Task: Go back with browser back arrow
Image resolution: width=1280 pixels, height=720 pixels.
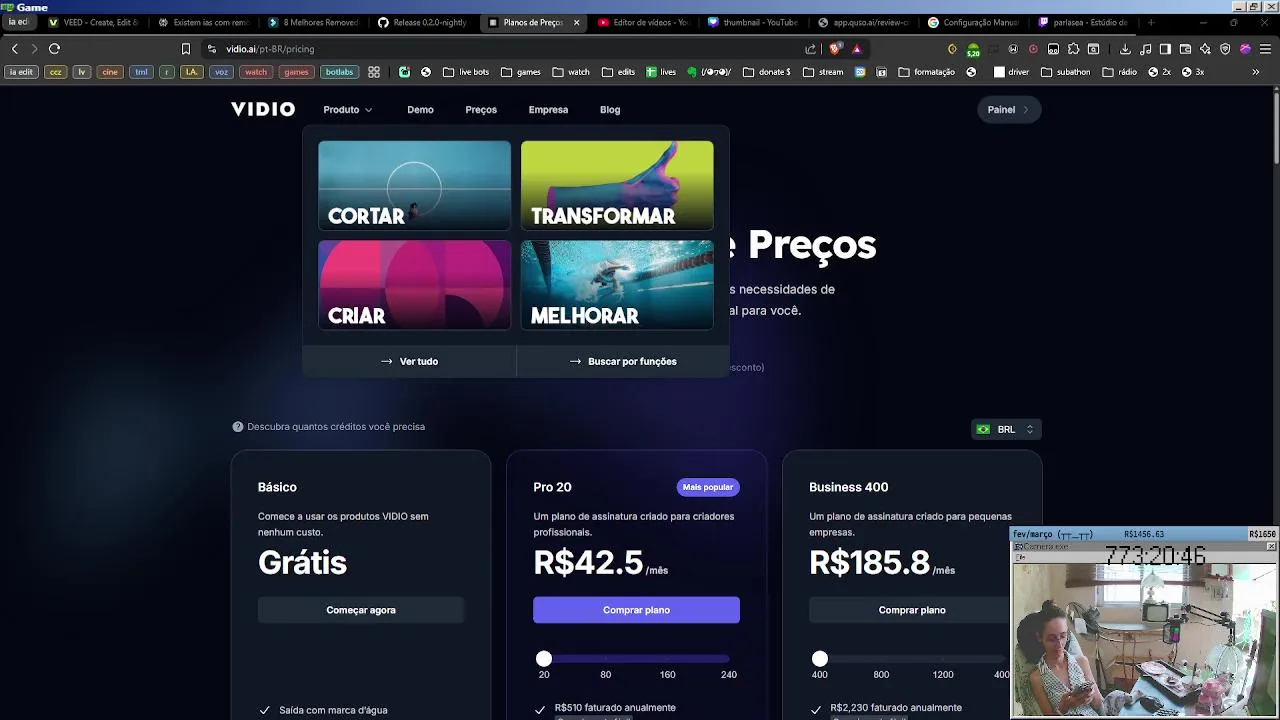Action: [14, 49]
